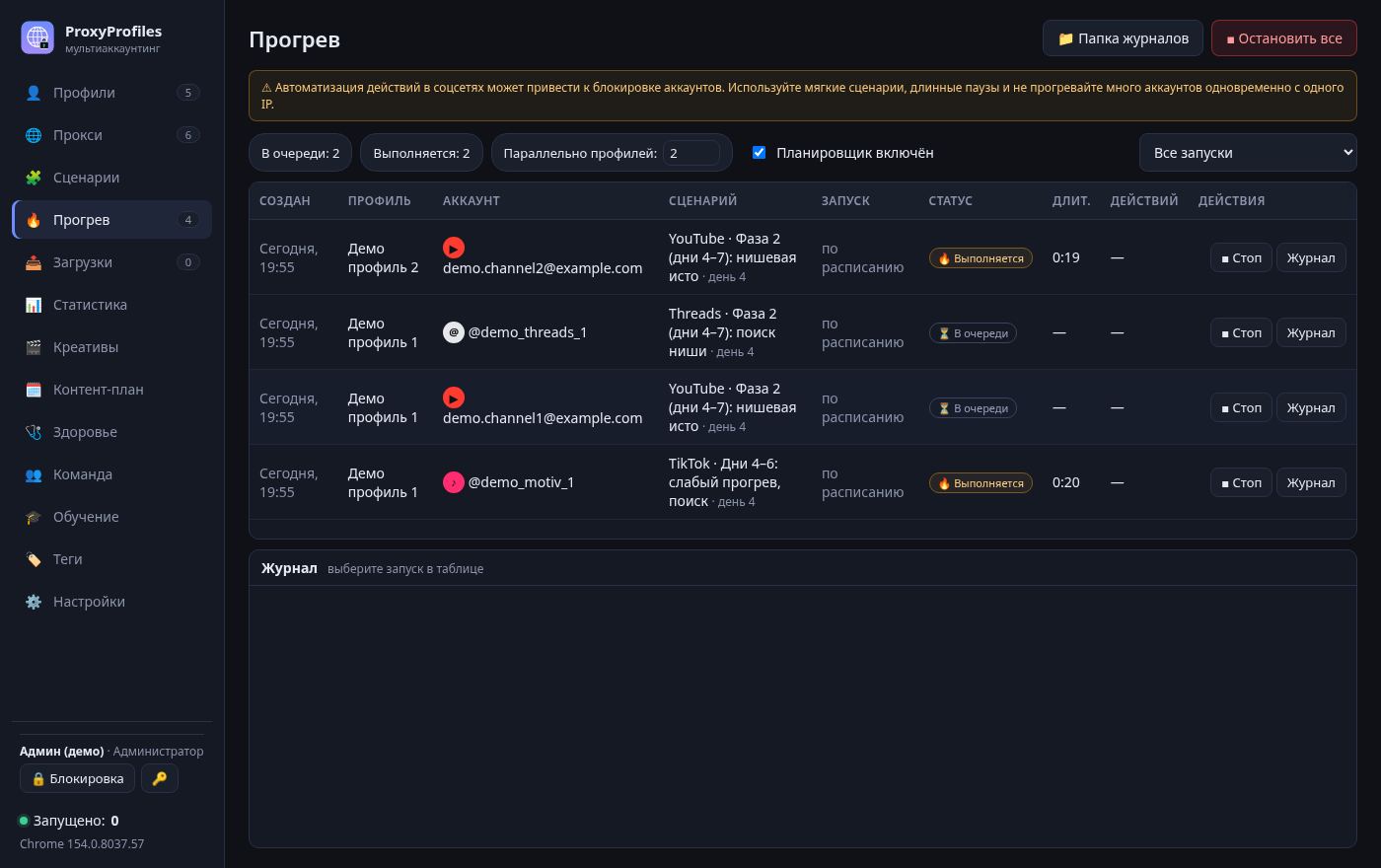Click the YouTube icon for demo.channel1@example.com

click(454, 398)
